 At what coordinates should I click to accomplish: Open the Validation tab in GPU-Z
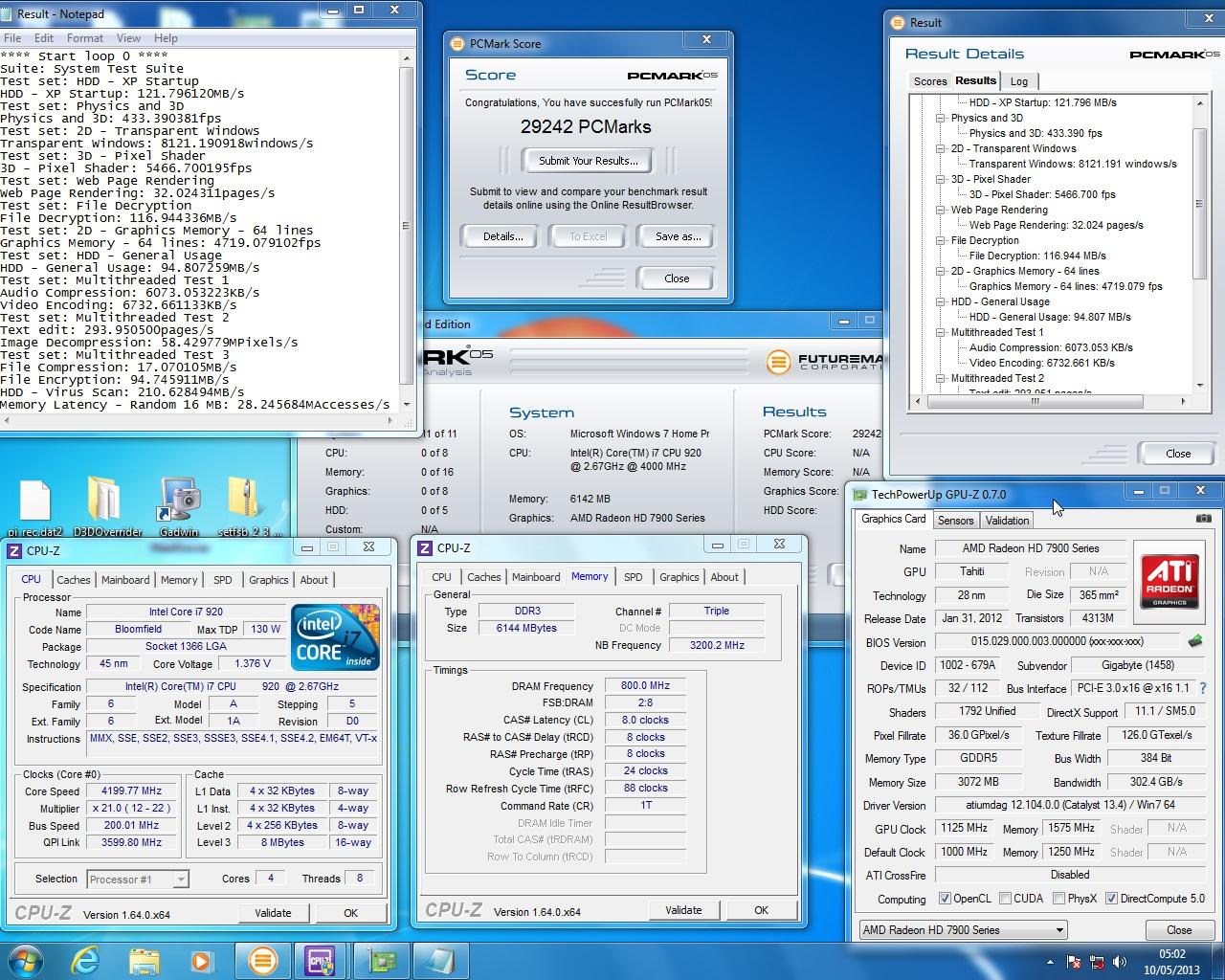pos(1007,521)
